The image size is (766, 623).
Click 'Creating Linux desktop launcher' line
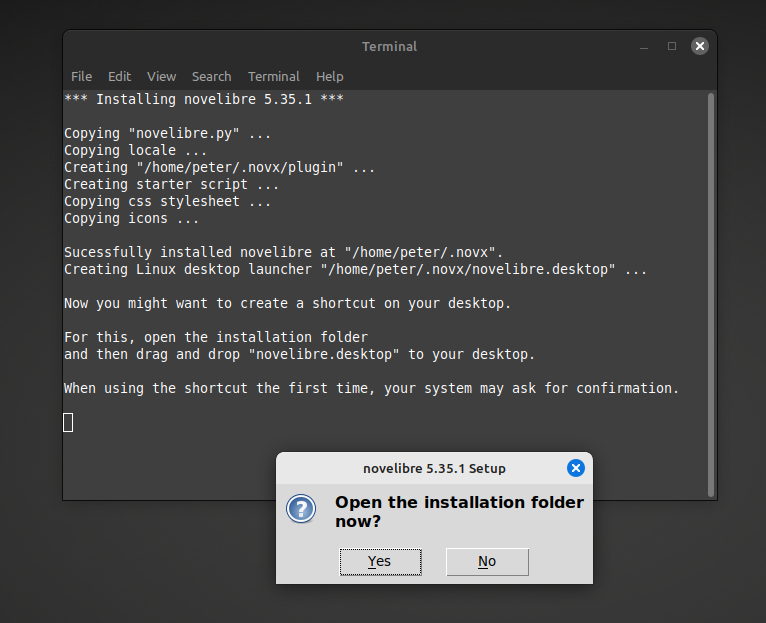point(355,269)
